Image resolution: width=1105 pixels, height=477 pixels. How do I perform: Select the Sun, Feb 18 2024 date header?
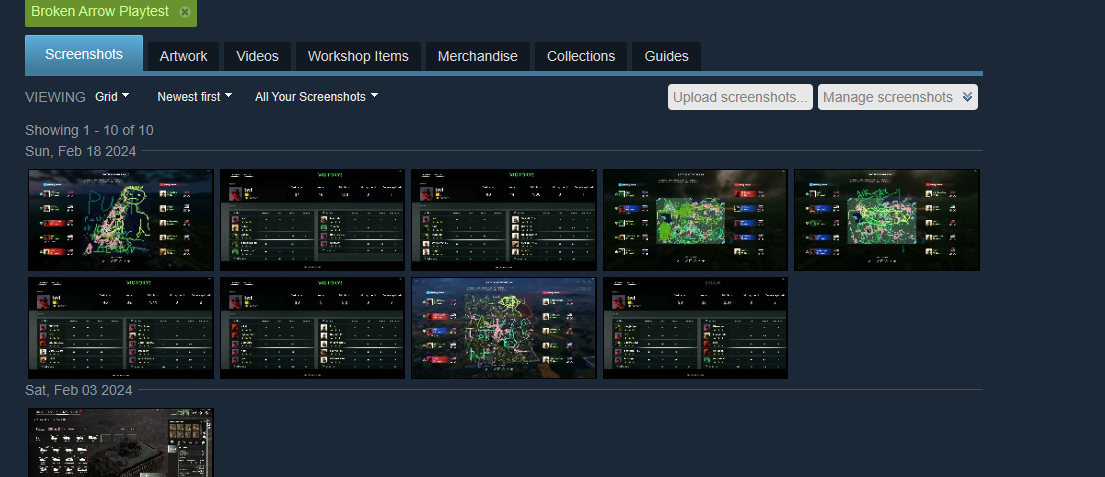(80, 151)
